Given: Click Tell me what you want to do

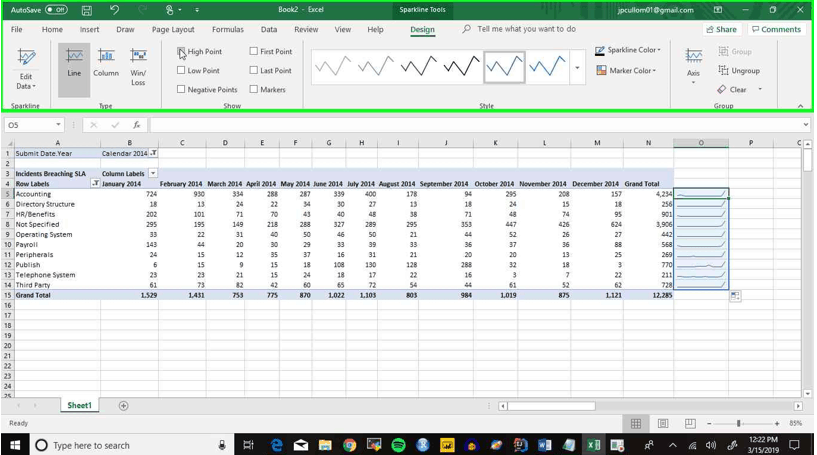Looking at the screenshot, I should [x=526, y=29].
